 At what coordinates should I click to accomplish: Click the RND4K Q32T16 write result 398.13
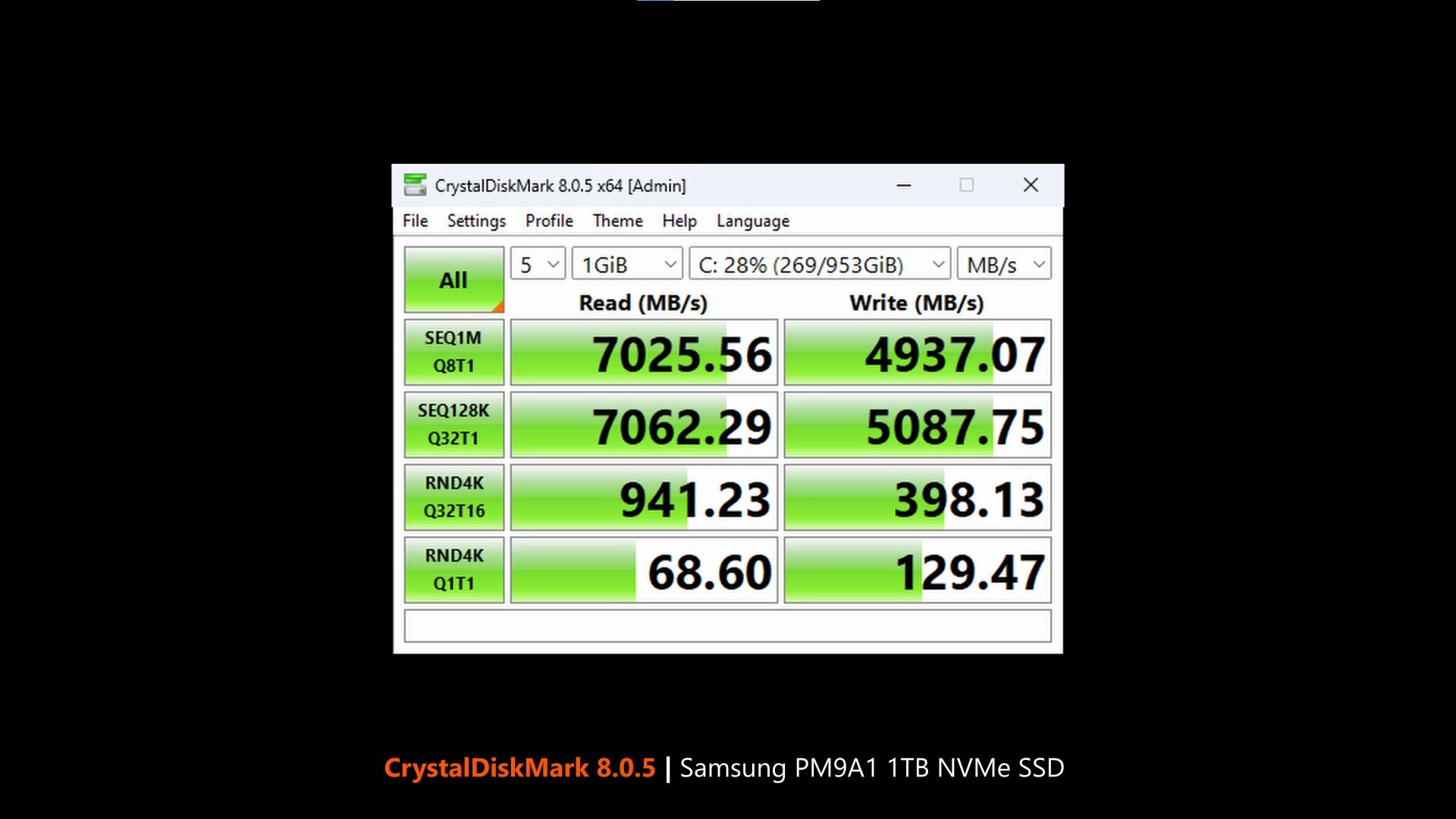pyautogui.click(x=918, y=498)
